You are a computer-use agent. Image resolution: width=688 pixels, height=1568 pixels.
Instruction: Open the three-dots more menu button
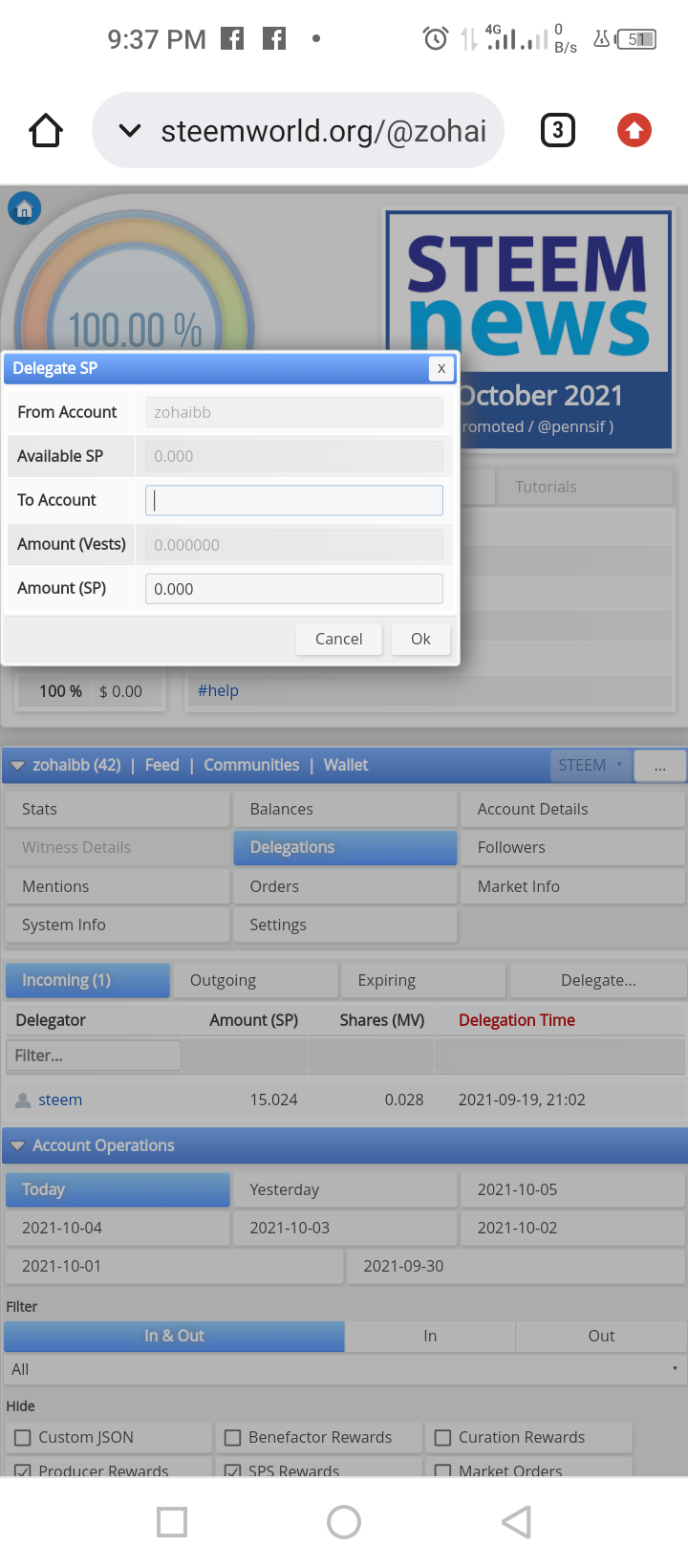tap(660, 766)
